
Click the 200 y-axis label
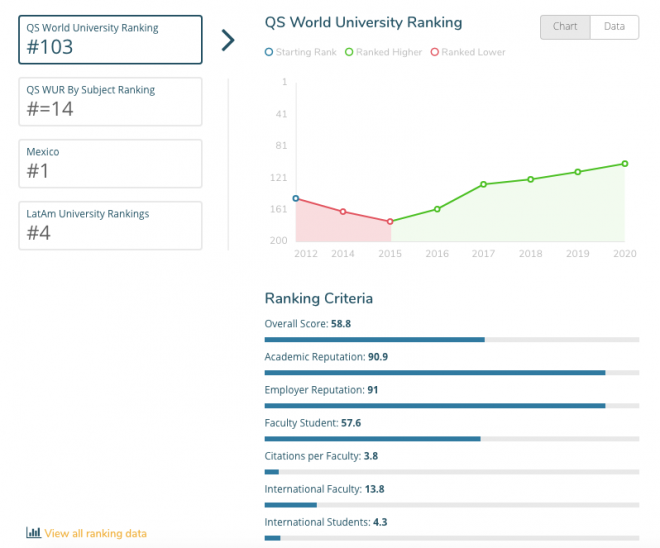(x=279, y=240)
